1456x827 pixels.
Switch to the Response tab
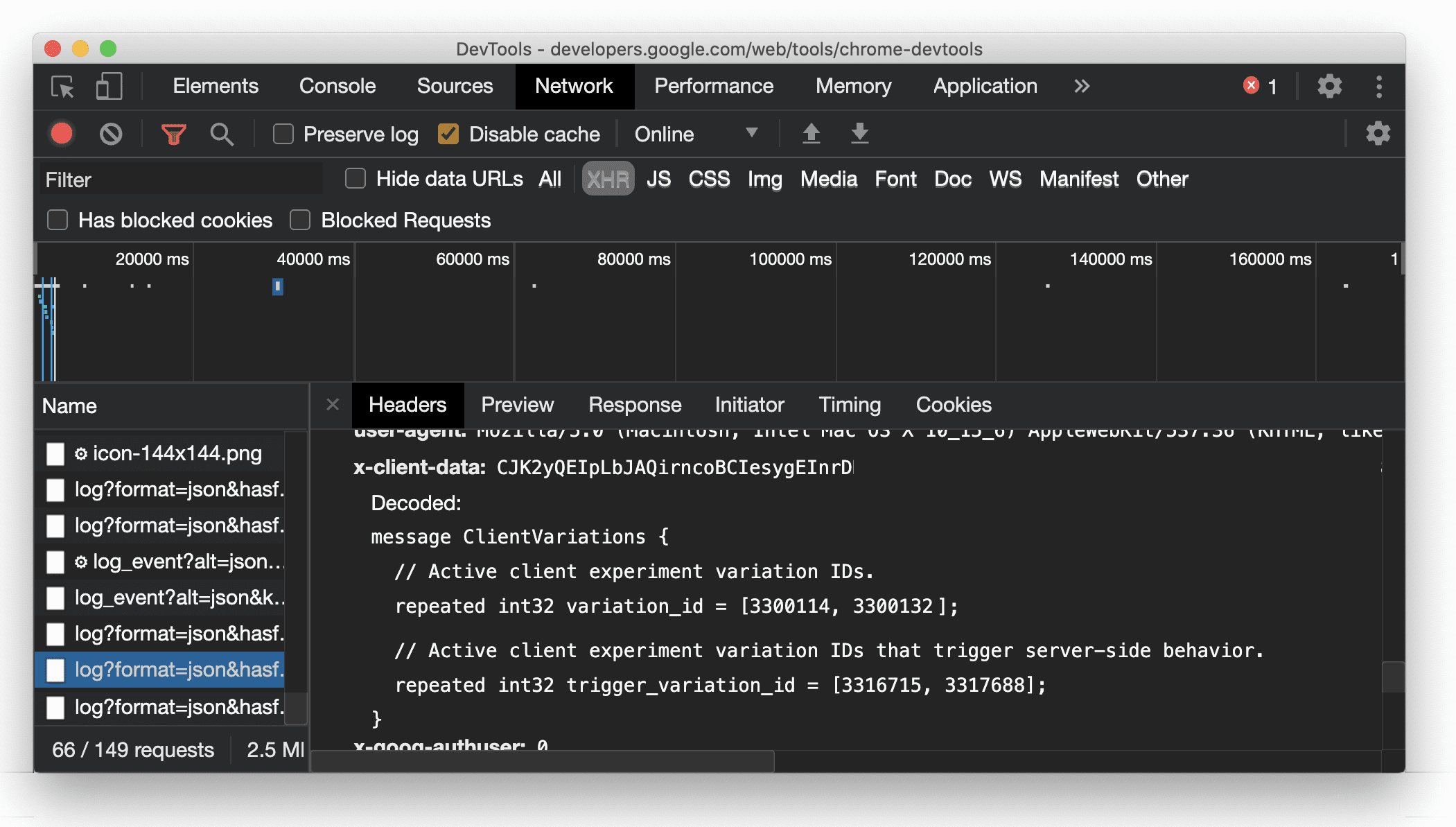tap(635, 405)
